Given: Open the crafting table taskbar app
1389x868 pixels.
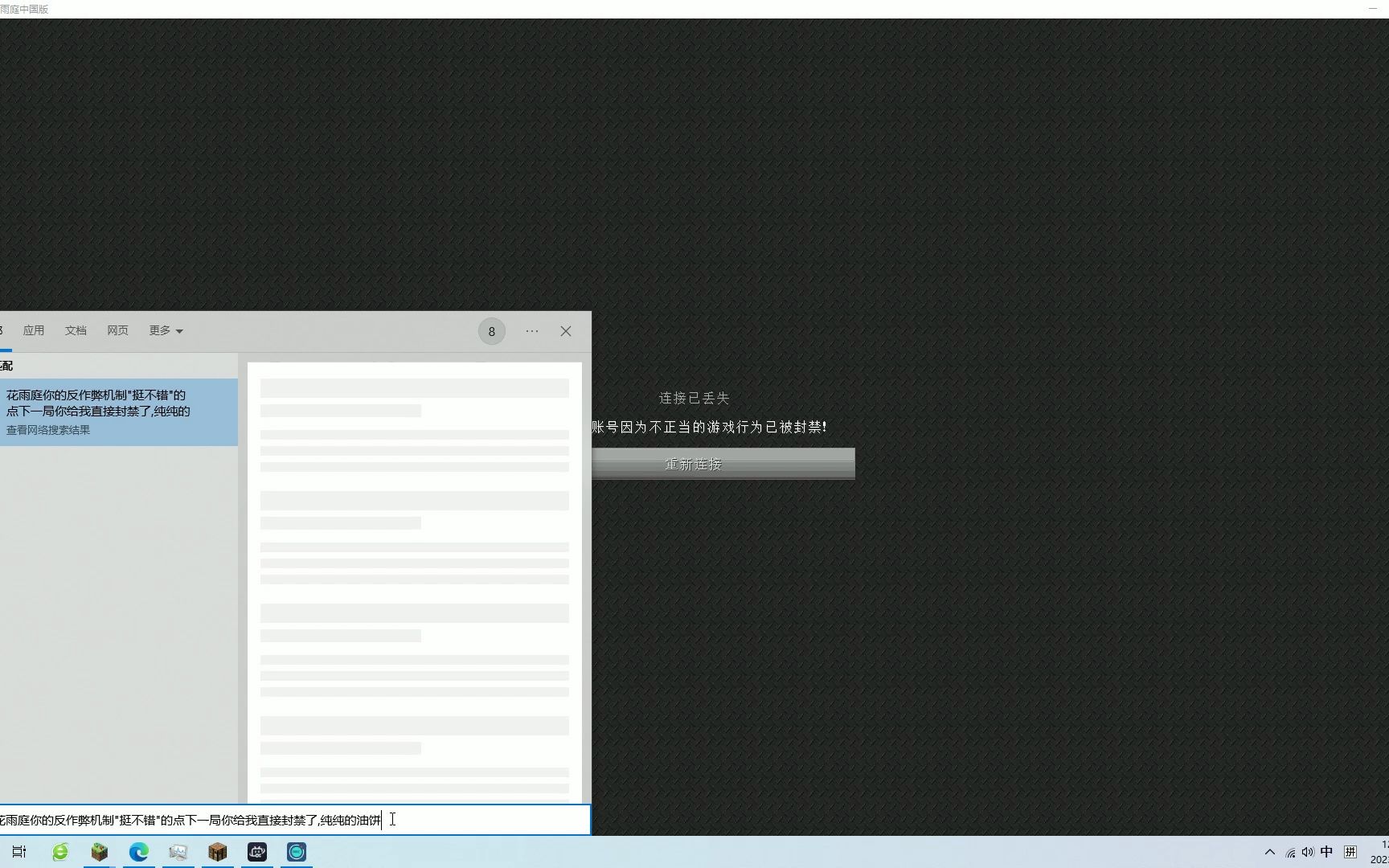Looking at the screenshot, I should tap(217, 852).
